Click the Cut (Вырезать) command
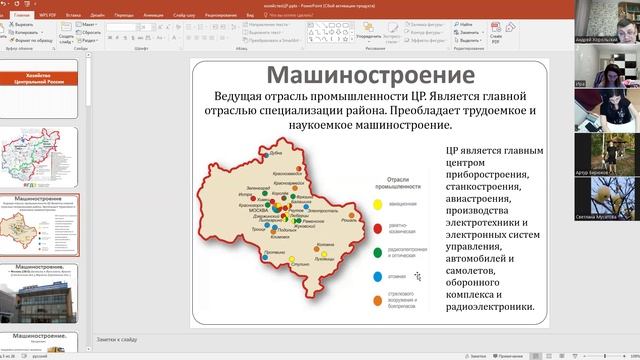The height and width of the screenshot is (360, 640). [22, 24]
